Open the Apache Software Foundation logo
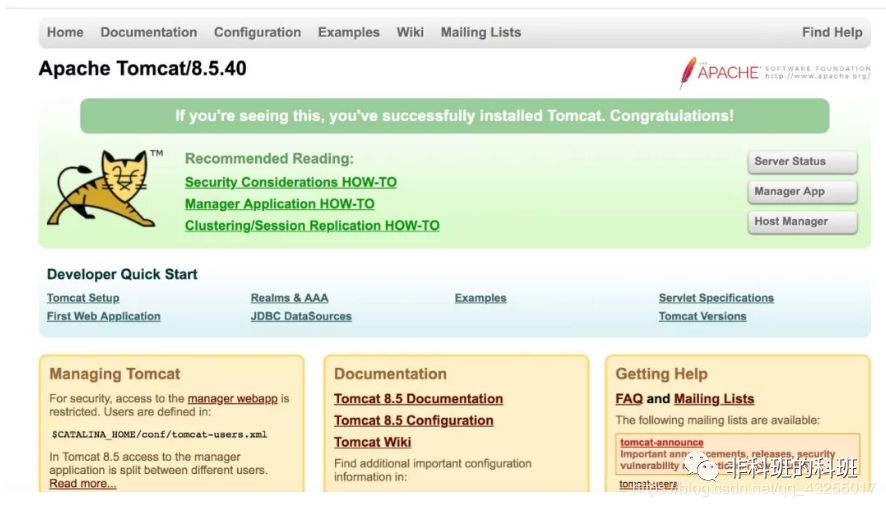The width and height of the screenshot is (886, 507). pyautogui.click(x=775, y=72)
